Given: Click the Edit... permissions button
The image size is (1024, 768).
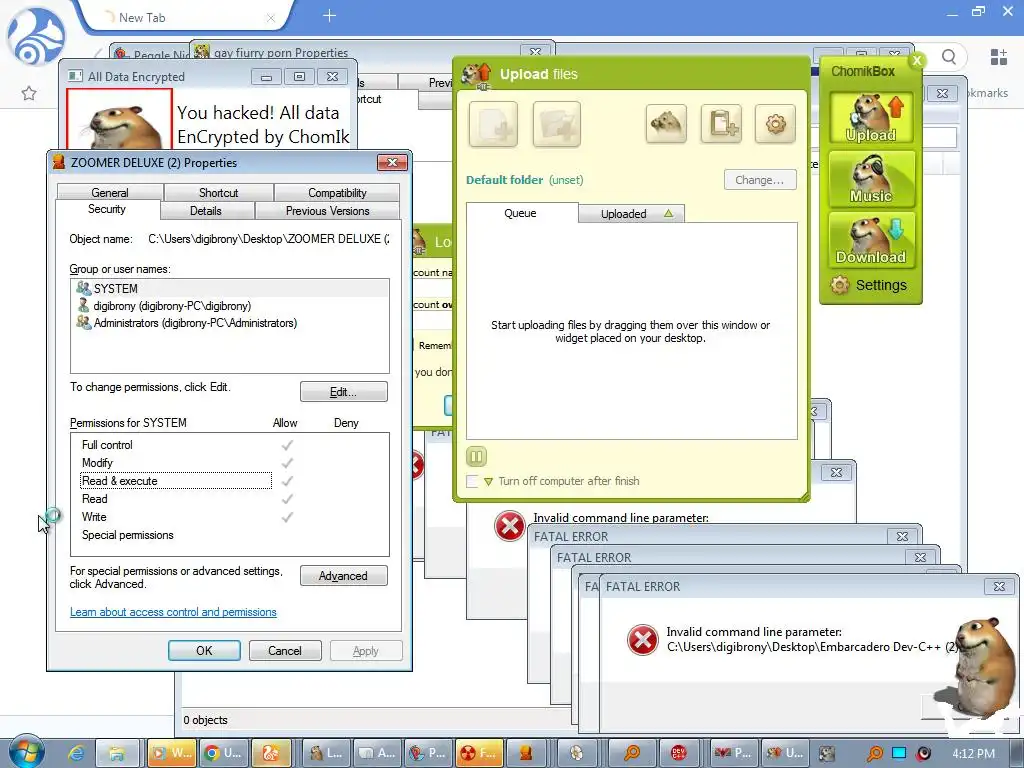Looking at the screenshot, I should point(344,392).
